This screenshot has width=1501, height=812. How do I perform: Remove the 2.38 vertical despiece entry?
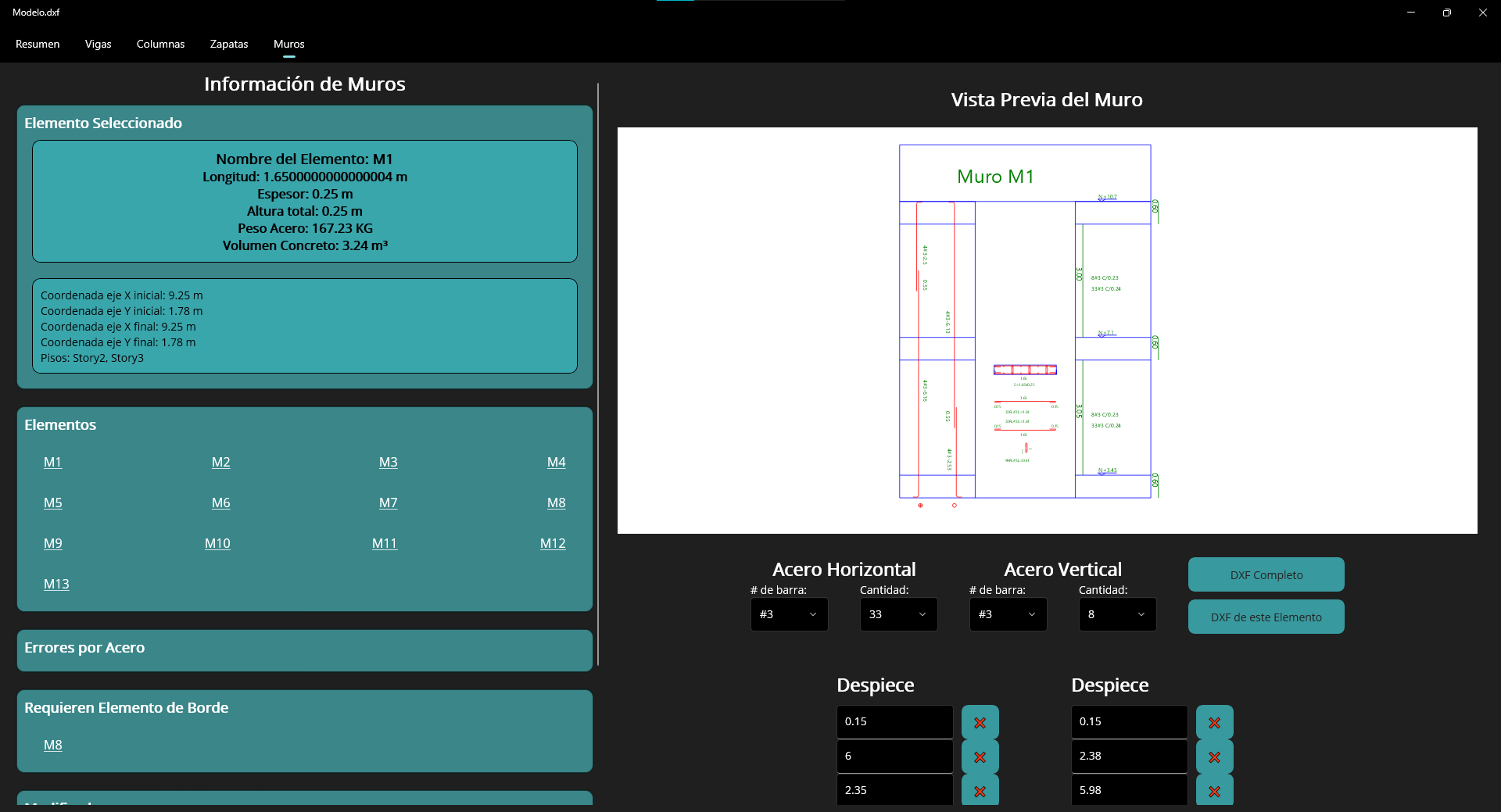tap(1214, 757)
